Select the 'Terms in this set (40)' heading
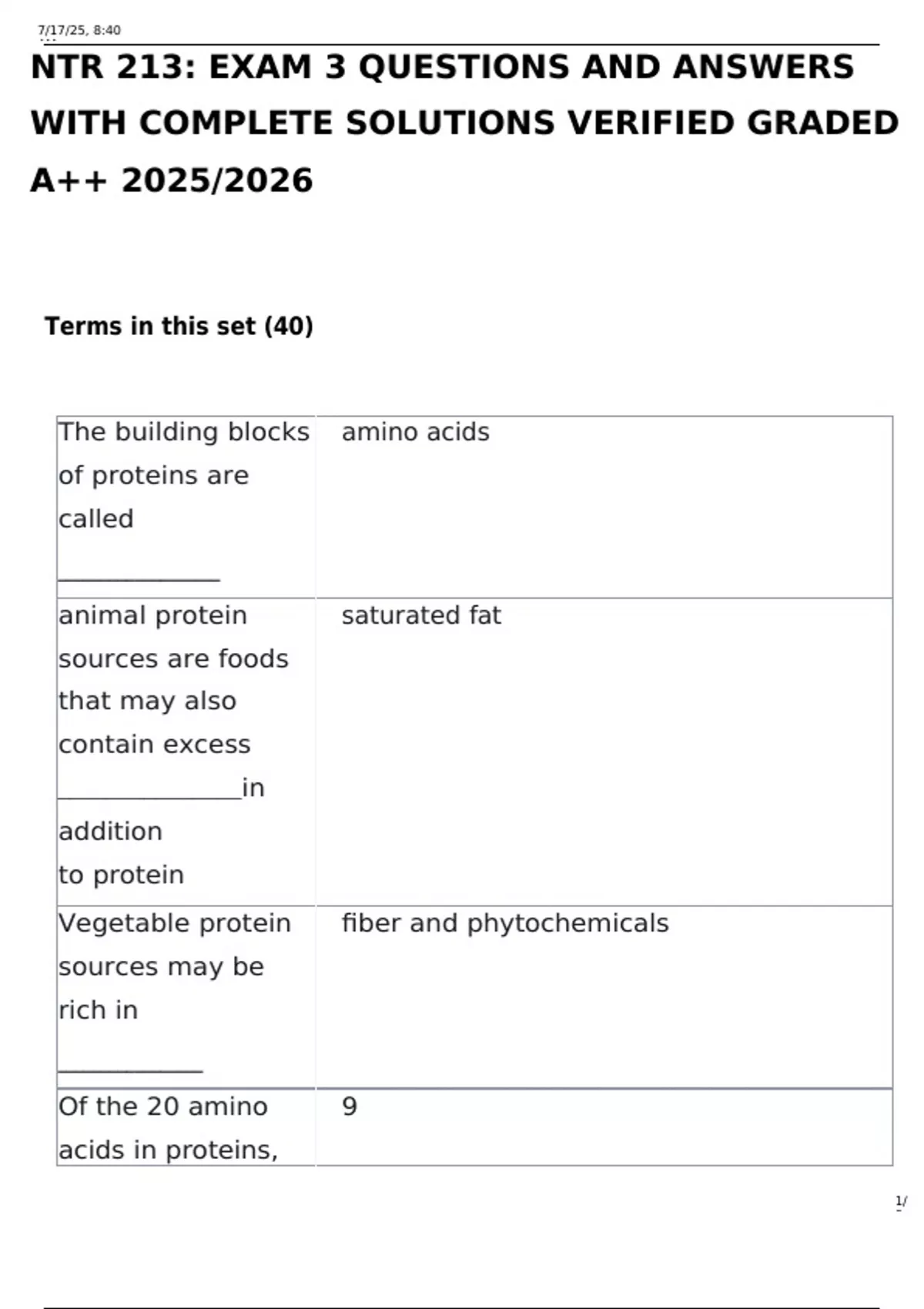Image resolution: width=924 pixels, height=1309 pixels. click(179, 326)
